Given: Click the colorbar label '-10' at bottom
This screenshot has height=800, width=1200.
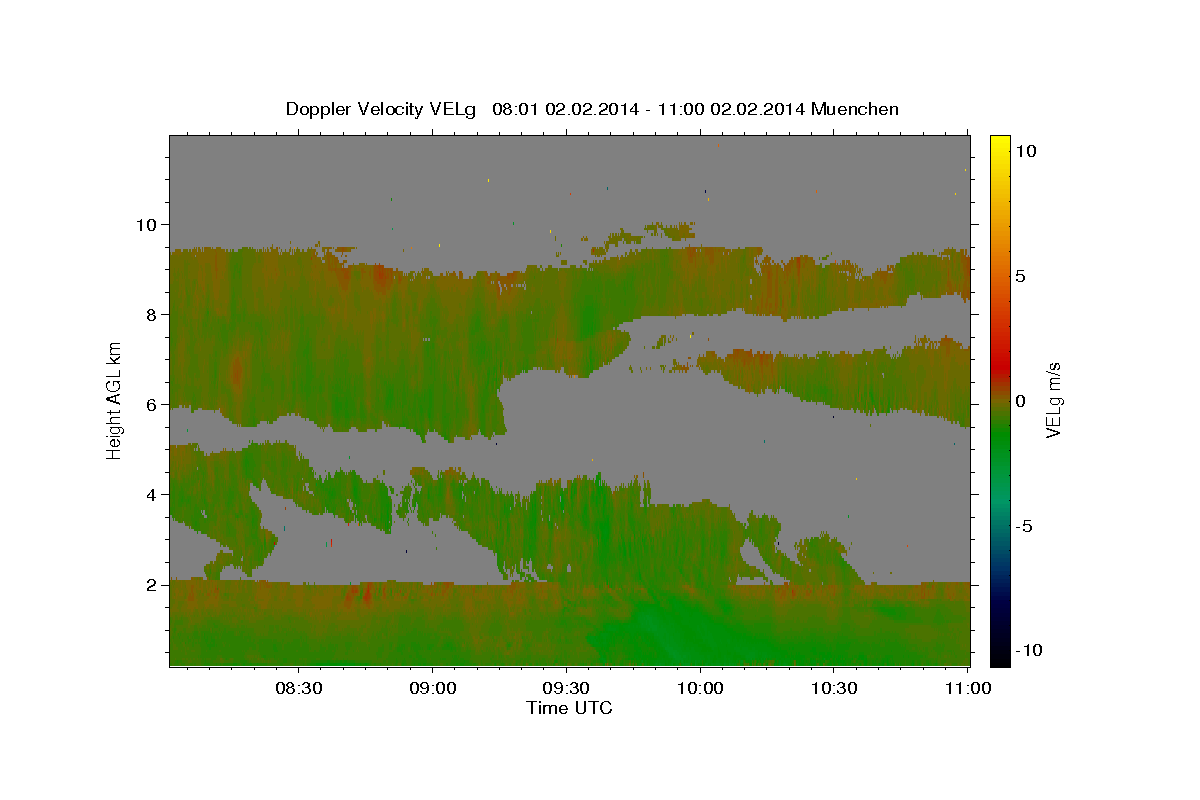Looking at the screenshot, I should (x=1029, y=651).
